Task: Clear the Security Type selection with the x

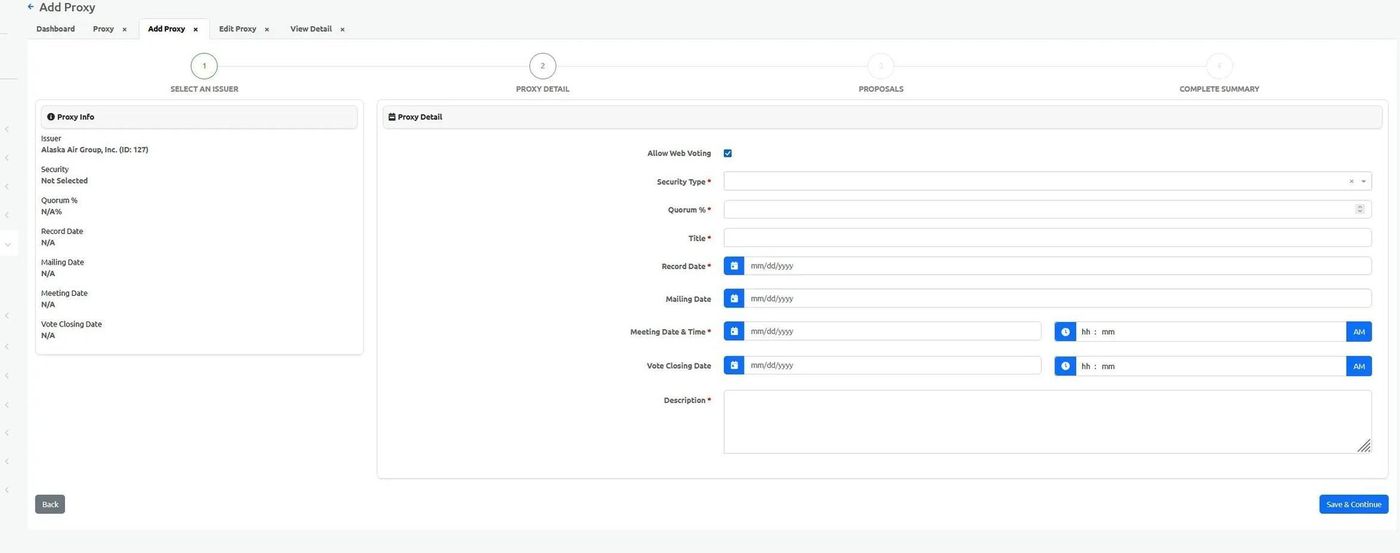Action: coord(1351,181)
